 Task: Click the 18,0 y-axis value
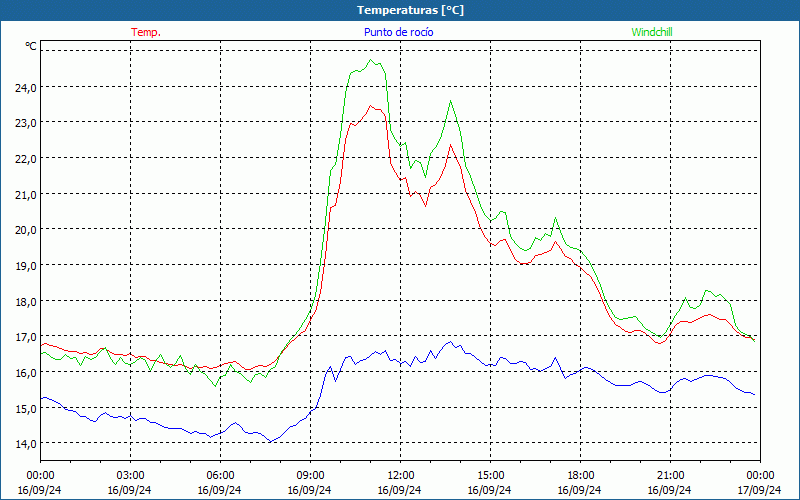pos(26,301)
